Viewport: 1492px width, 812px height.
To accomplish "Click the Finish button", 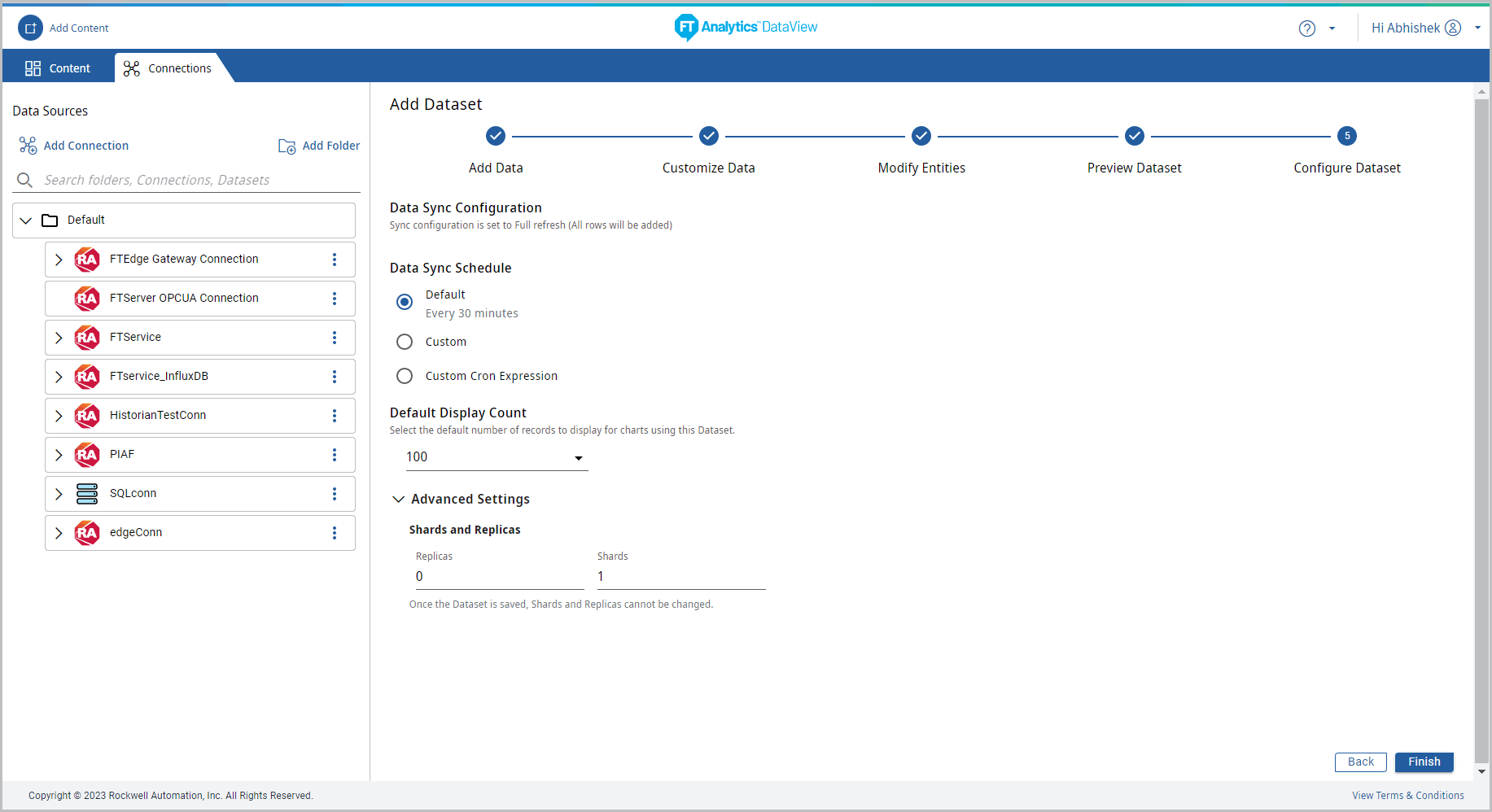I will [x=1424, y=762].
